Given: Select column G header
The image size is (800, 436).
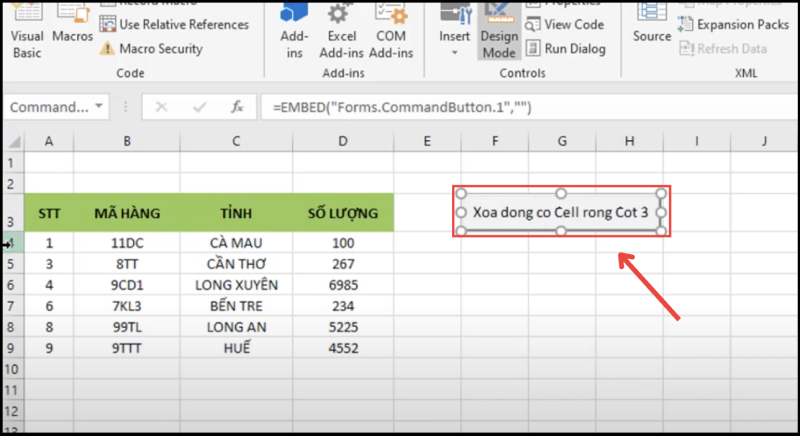Looking at the screenshot, I should click(562, 141).
